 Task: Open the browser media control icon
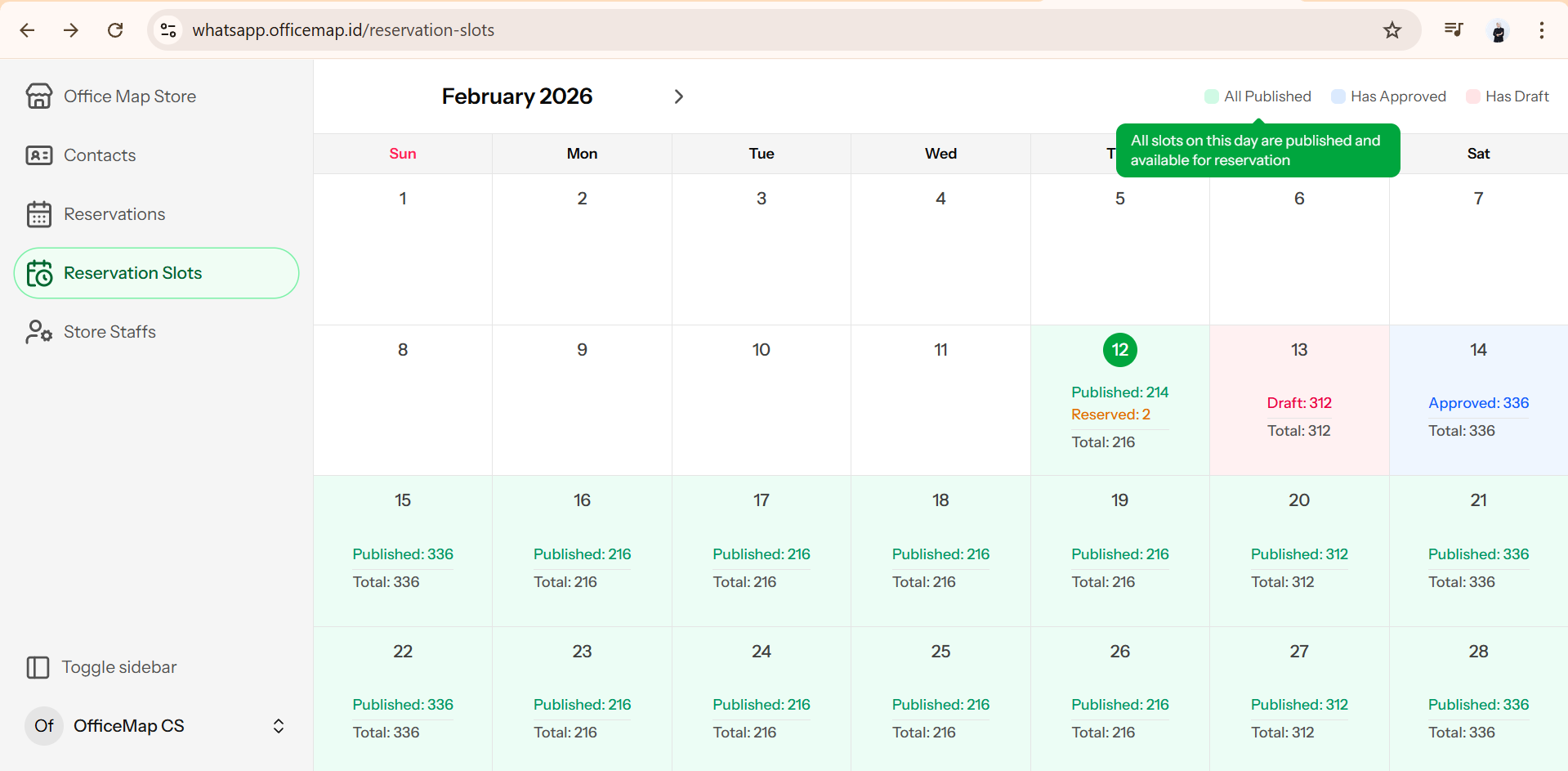[x=1453, y=30]
